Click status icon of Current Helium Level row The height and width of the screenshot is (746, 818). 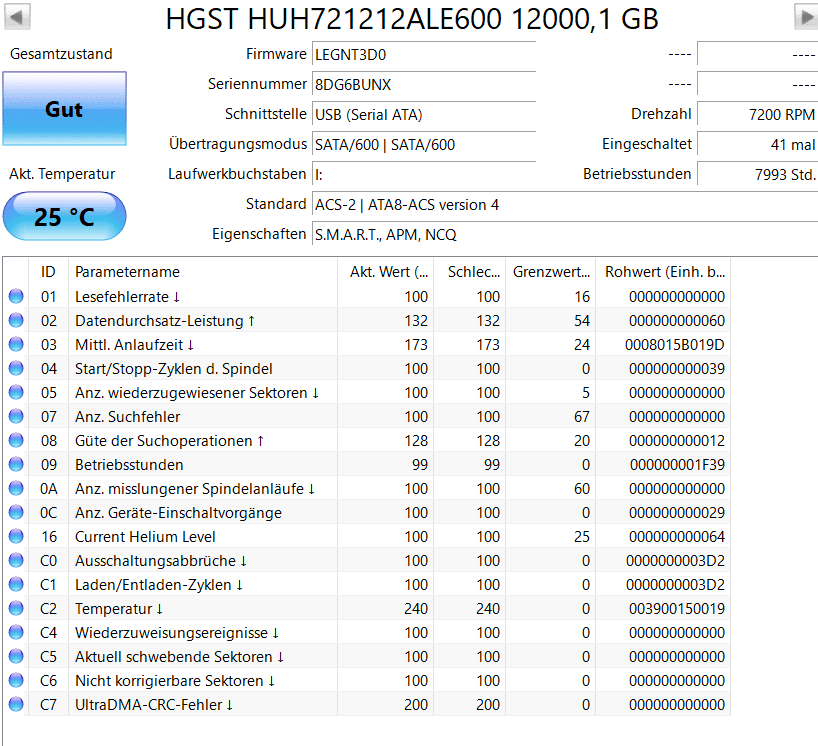click(16, 536)
